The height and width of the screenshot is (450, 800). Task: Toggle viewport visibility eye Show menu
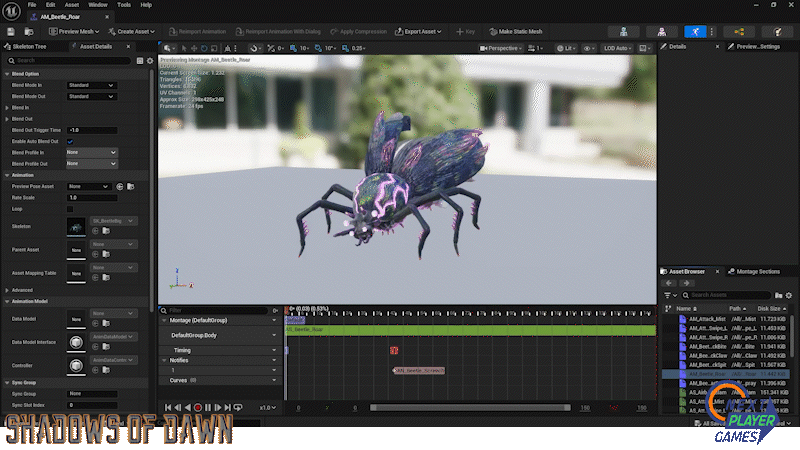point(589,48)
